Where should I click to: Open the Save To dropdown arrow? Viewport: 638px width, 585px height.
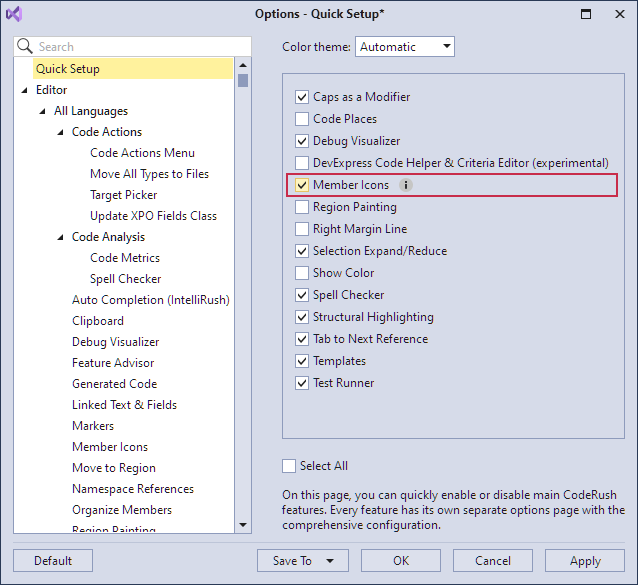click(x=330, y=561)
